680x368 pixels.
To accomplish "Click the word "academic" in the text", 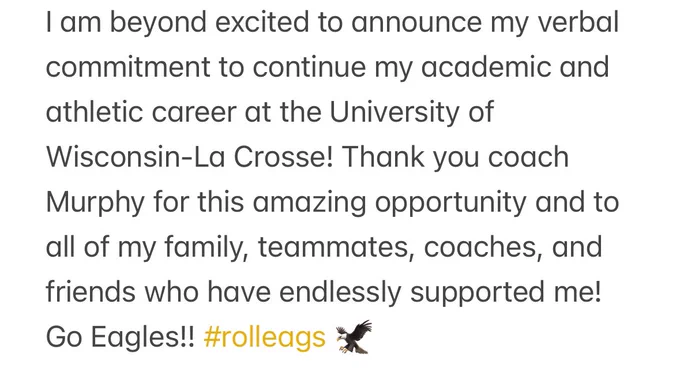I will [x=486, y=67].
